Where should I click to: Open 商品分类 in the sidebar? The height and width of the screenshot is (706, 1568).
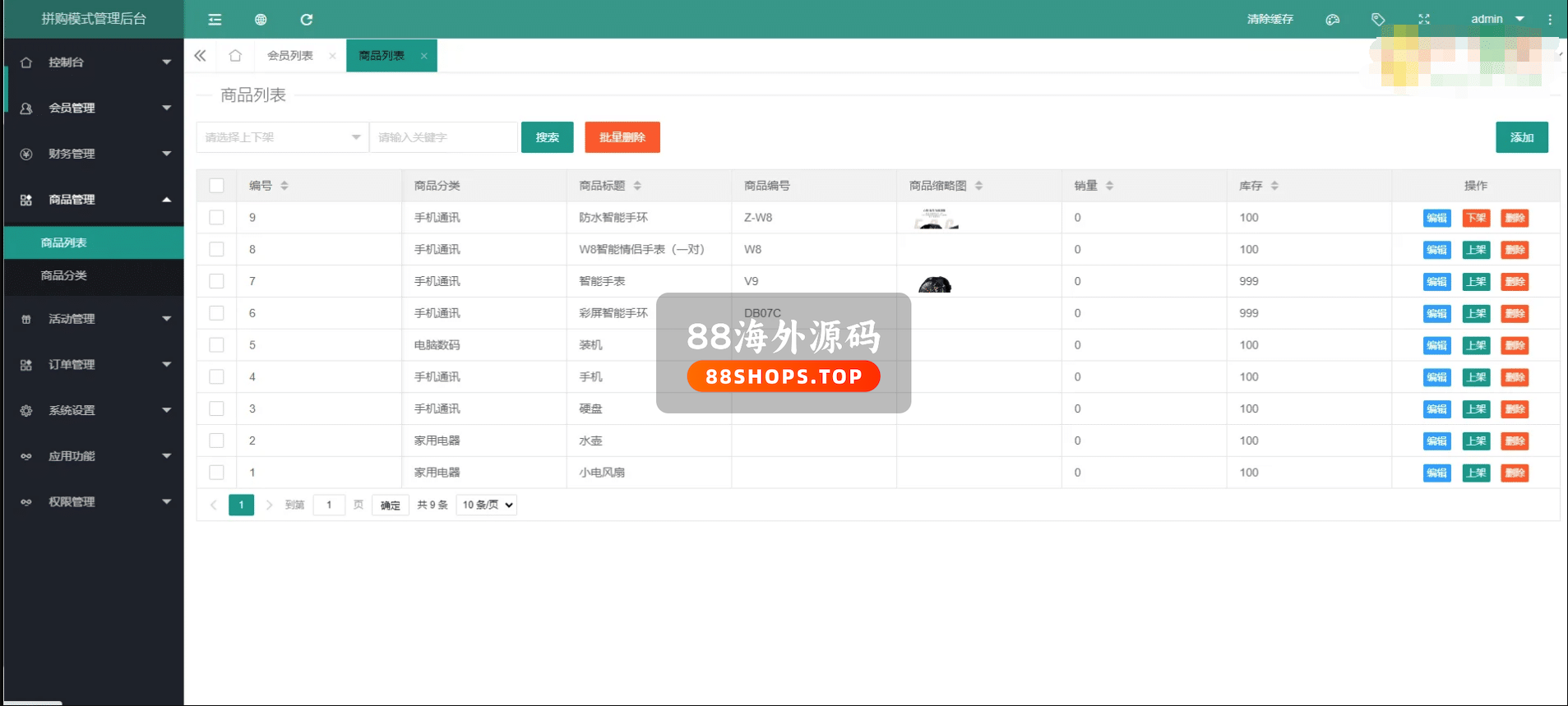point(64,275)
